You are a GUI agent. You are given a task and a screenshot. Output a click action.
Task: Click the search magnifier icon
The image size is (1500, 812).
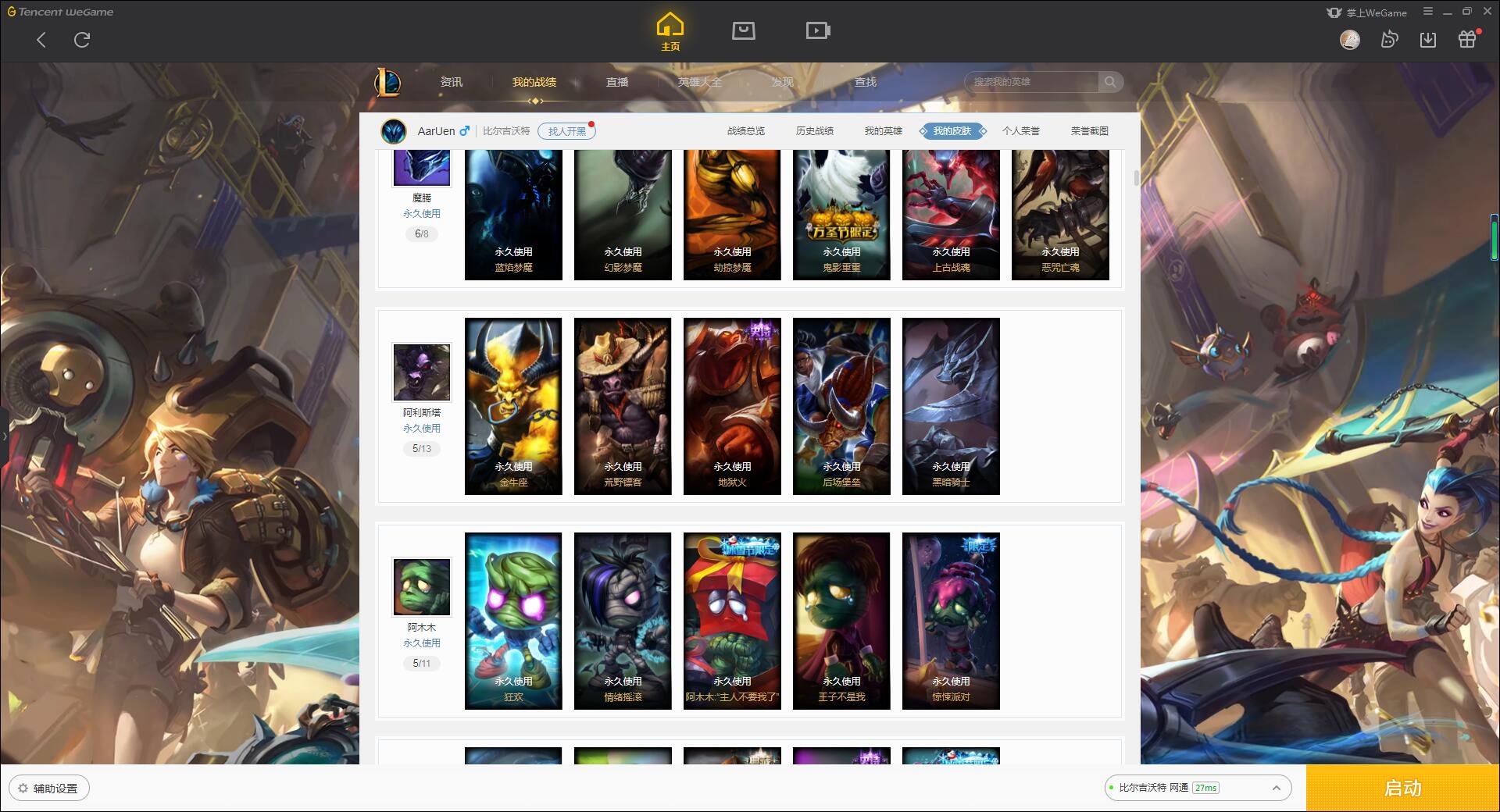pos(1110,82)
